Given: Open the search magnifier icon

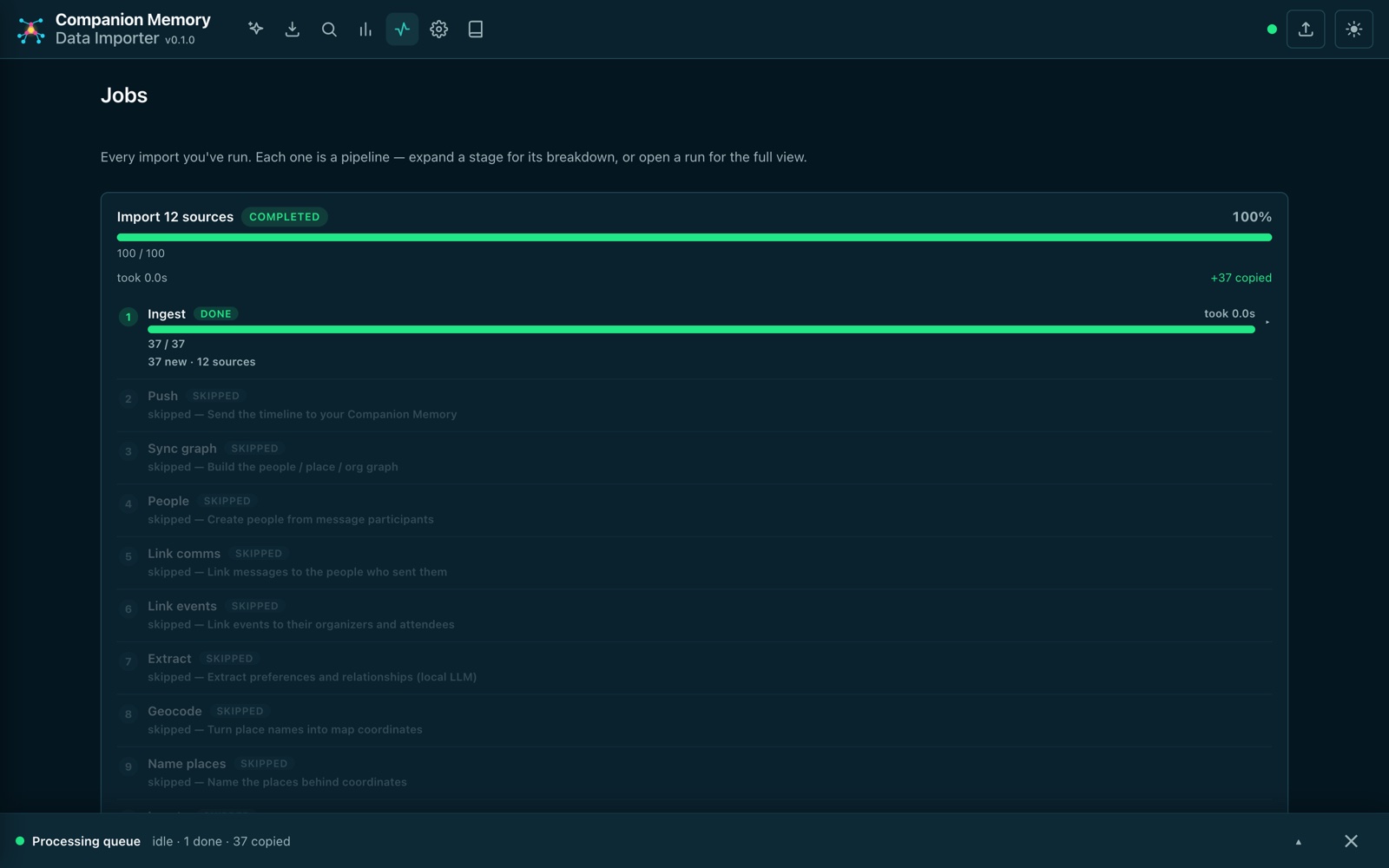Looking at the screenshot, I should point(329,30).
